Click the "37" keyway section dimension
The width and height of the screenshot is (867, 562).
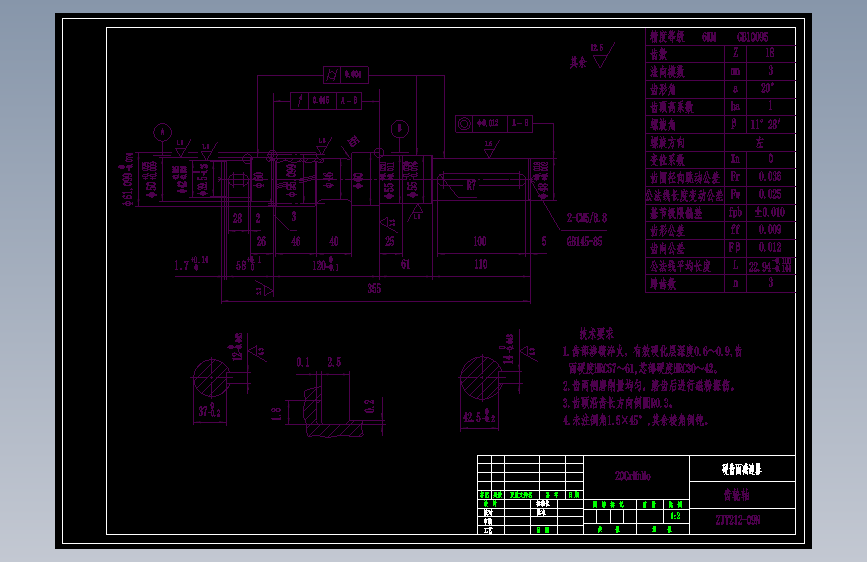(x=210, y=411)
